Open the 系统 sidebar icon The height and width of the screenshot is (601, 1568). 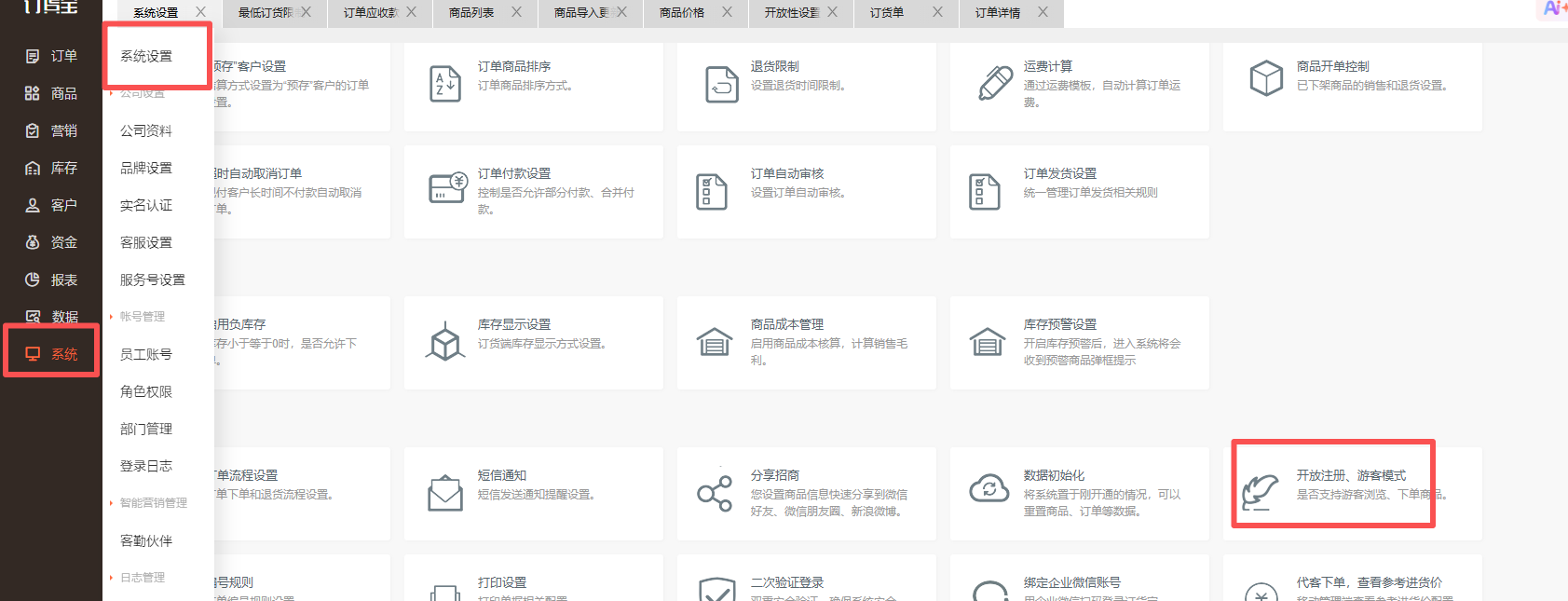pyautogui.click(x=33, y=354)
